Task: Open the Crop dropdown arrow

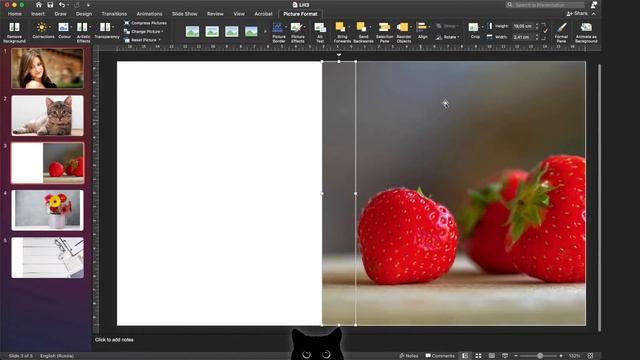Action: click(482, 27)
